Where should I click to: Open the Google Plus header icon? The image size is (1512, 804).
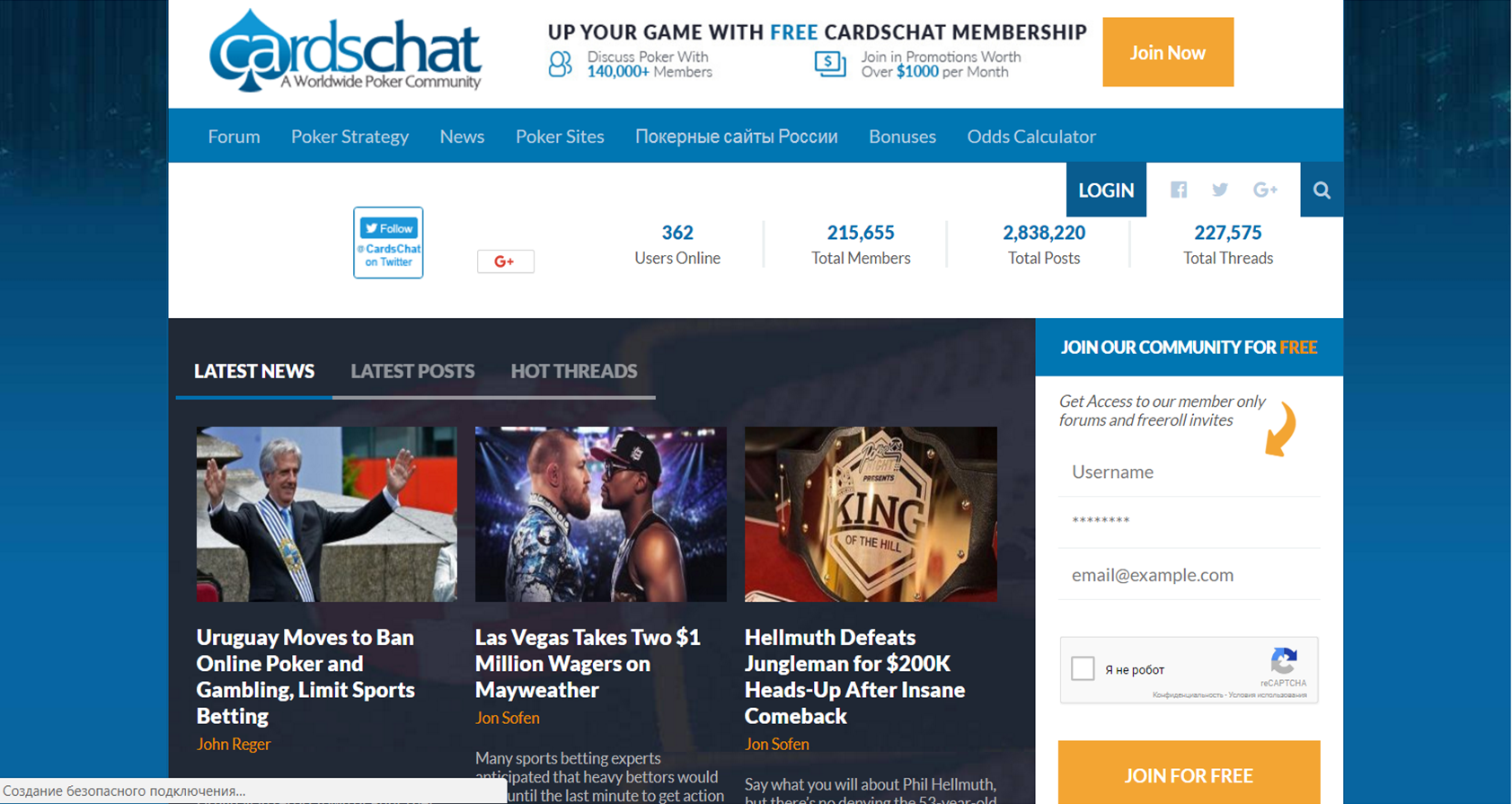tap(1265, 190)
